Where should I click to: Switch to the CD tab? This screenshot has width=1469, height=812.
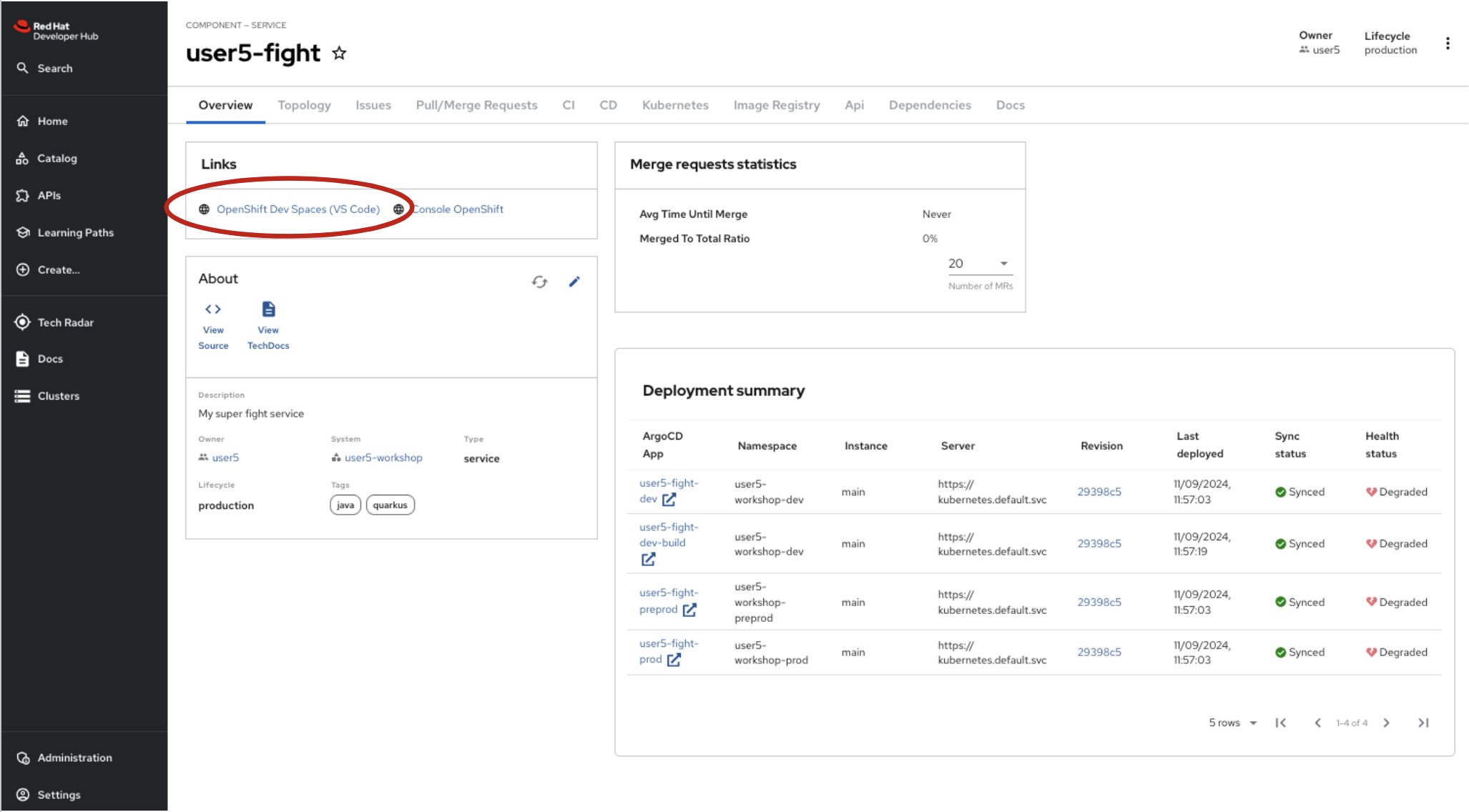click(608, 104)
